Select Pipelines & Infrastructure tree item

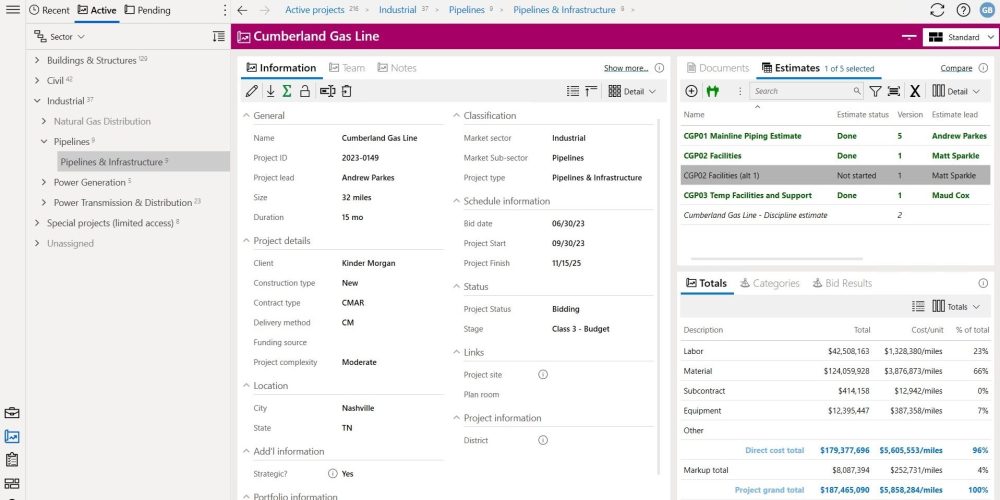(143, 162)
